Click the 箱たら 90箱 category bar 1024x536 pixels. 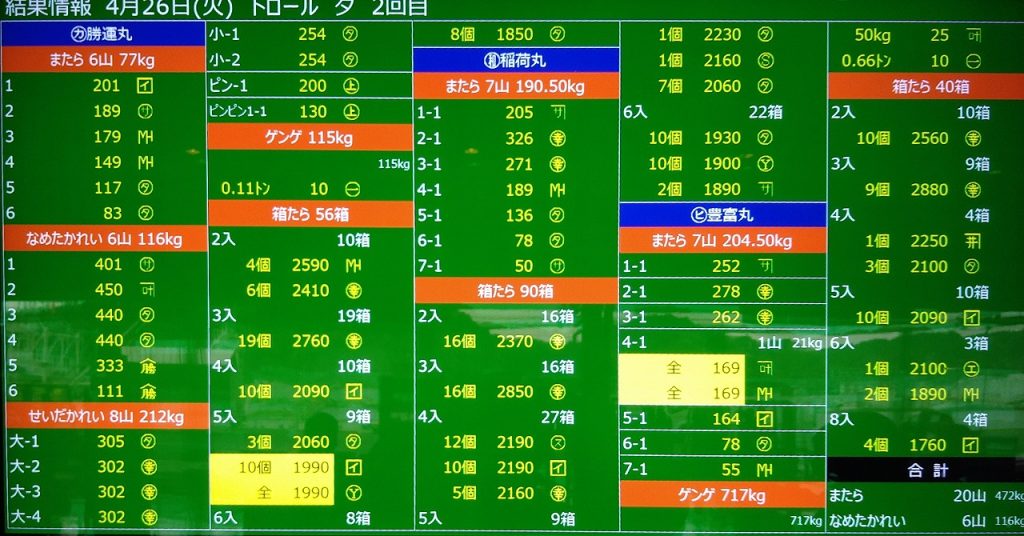[516, 291]
